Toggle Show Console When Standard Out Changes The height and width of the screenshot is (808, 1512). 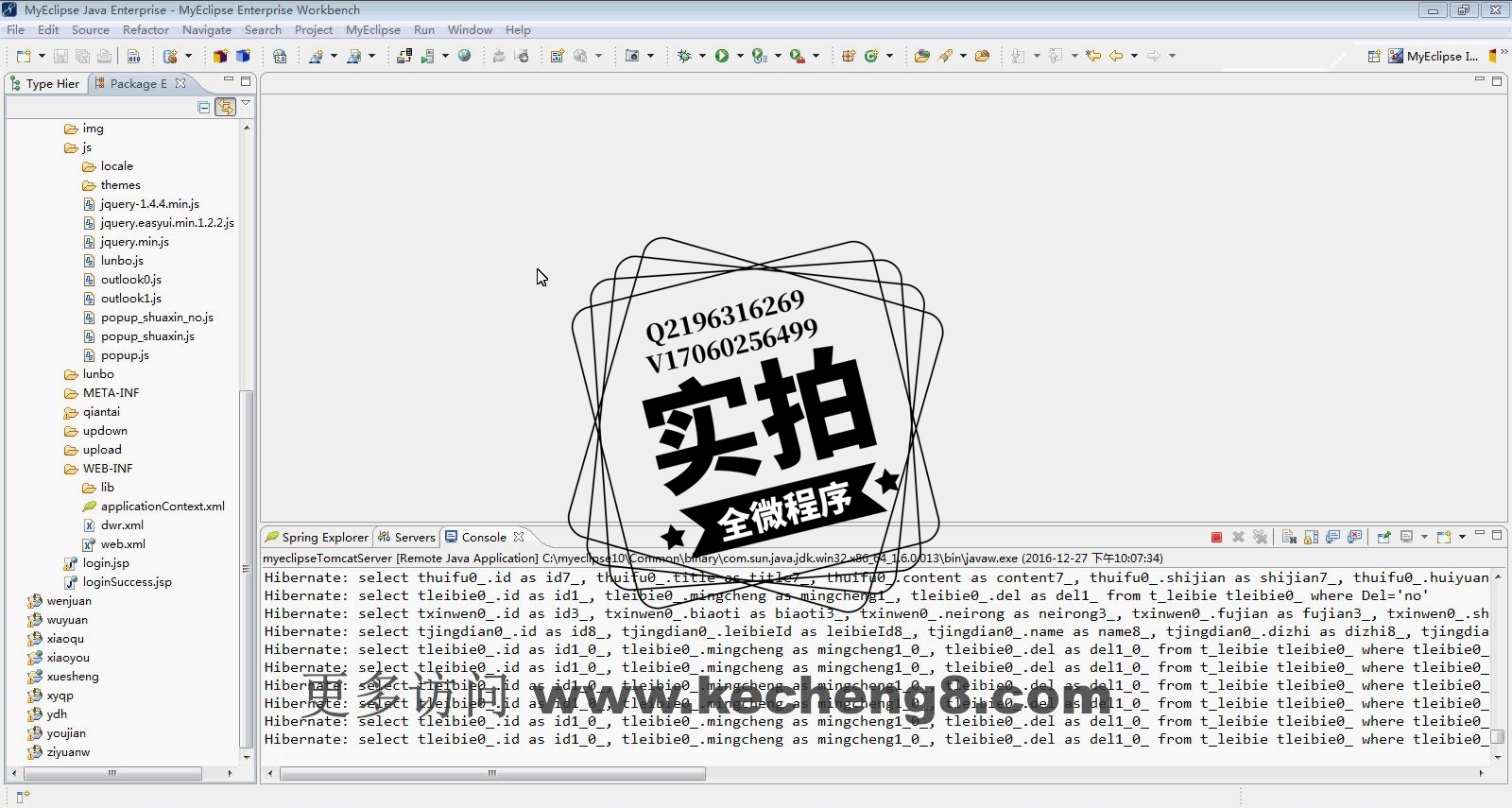point(1332,537)
